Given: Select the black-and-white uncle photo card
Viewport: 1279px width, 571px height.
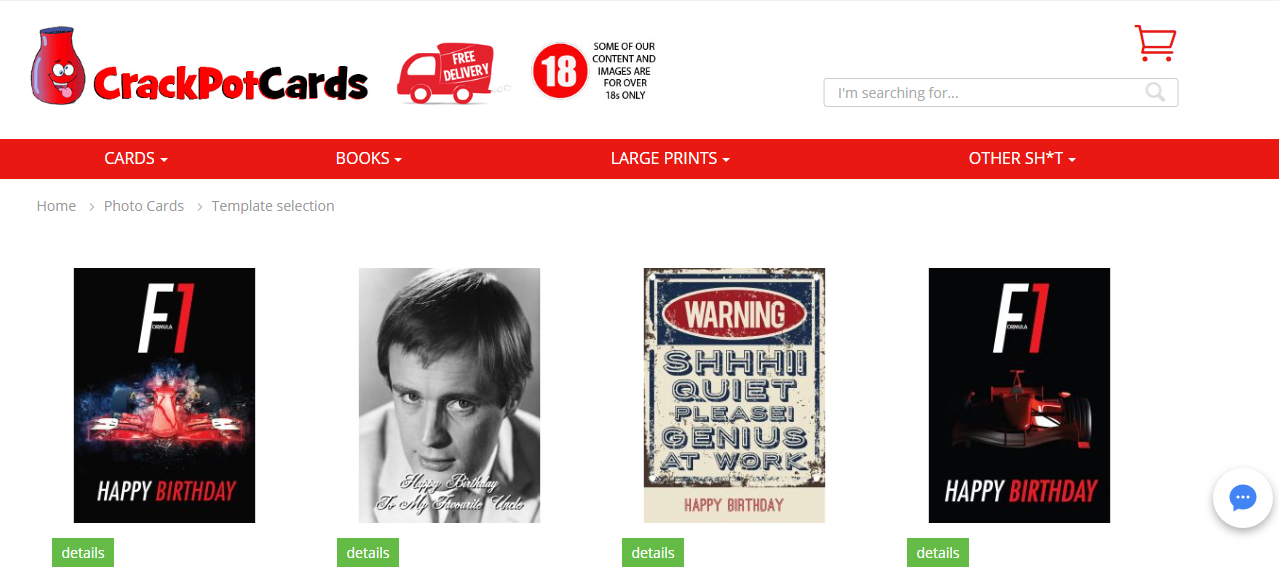Looking at the screenshot, I should click(449, 395).
